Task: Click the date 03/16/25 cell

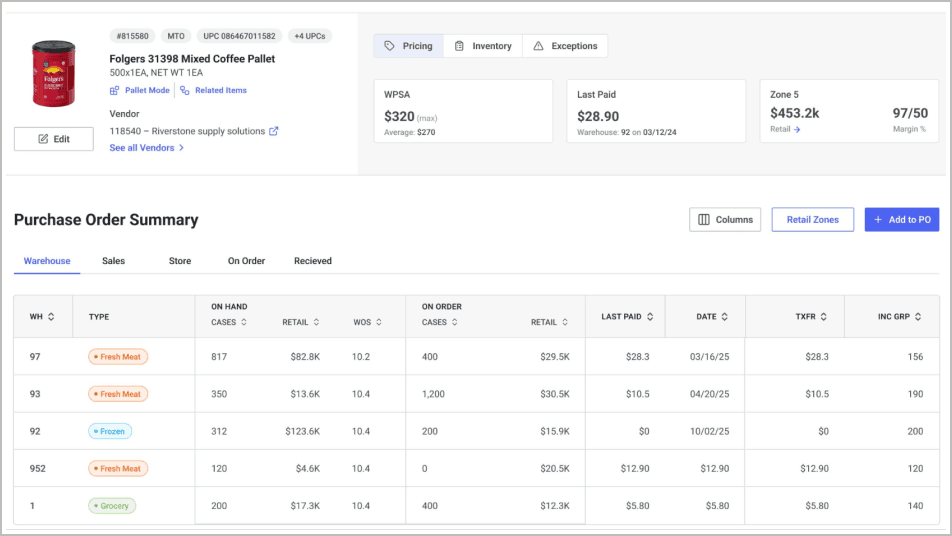Action: (x=709, y=357)
